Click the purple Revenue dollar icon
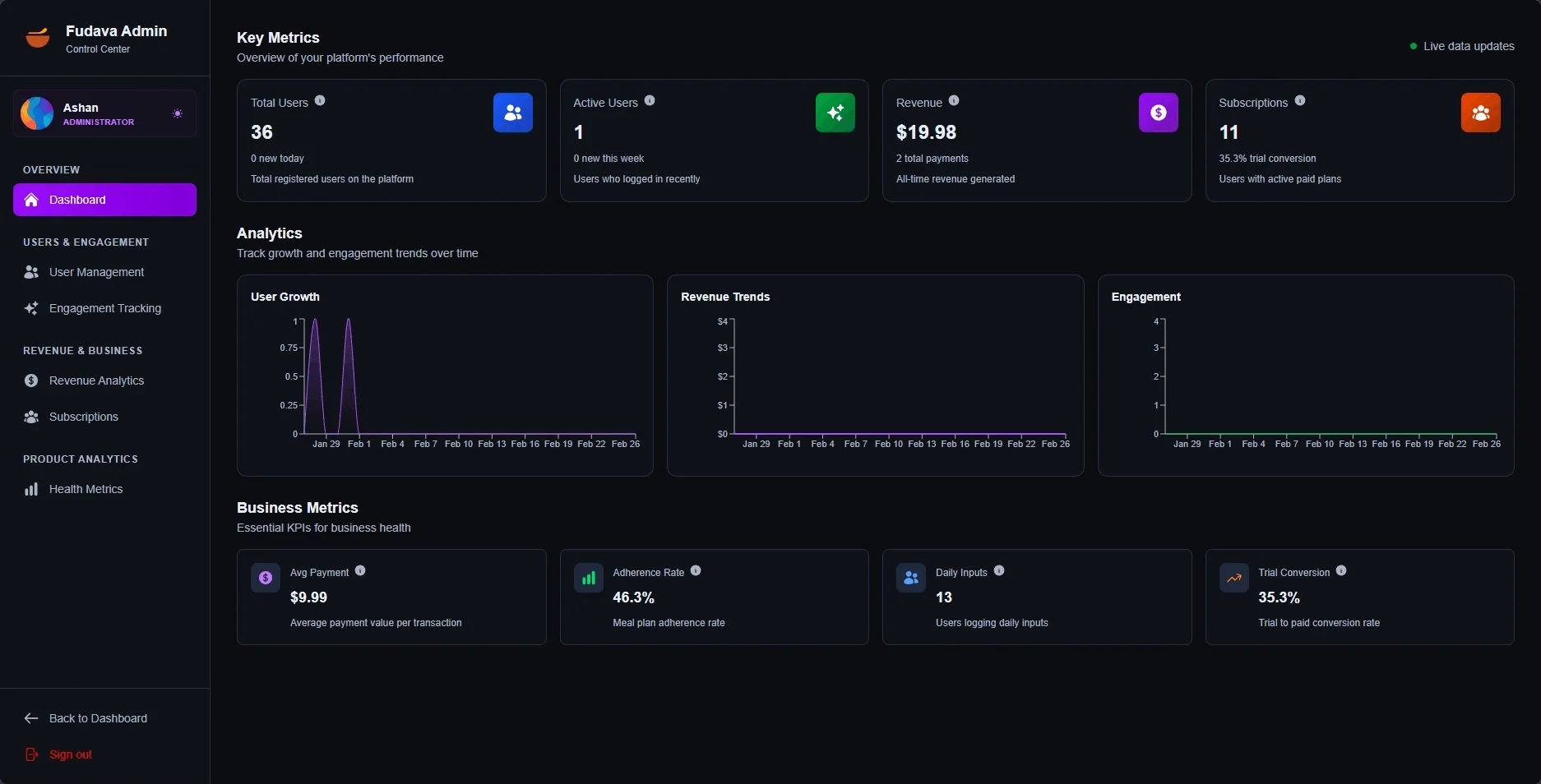Viewport: 1541px width, 784px height. click(x=1158, y=113)
